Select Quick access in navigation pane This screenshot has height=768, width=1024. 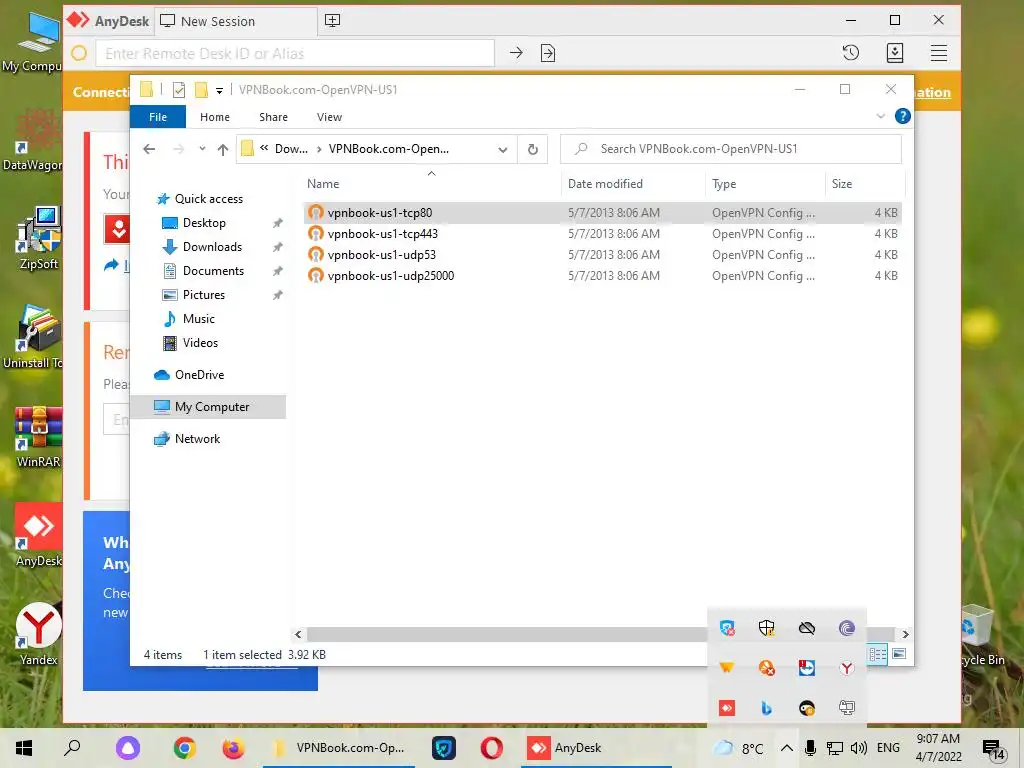[x=208, y=199]
